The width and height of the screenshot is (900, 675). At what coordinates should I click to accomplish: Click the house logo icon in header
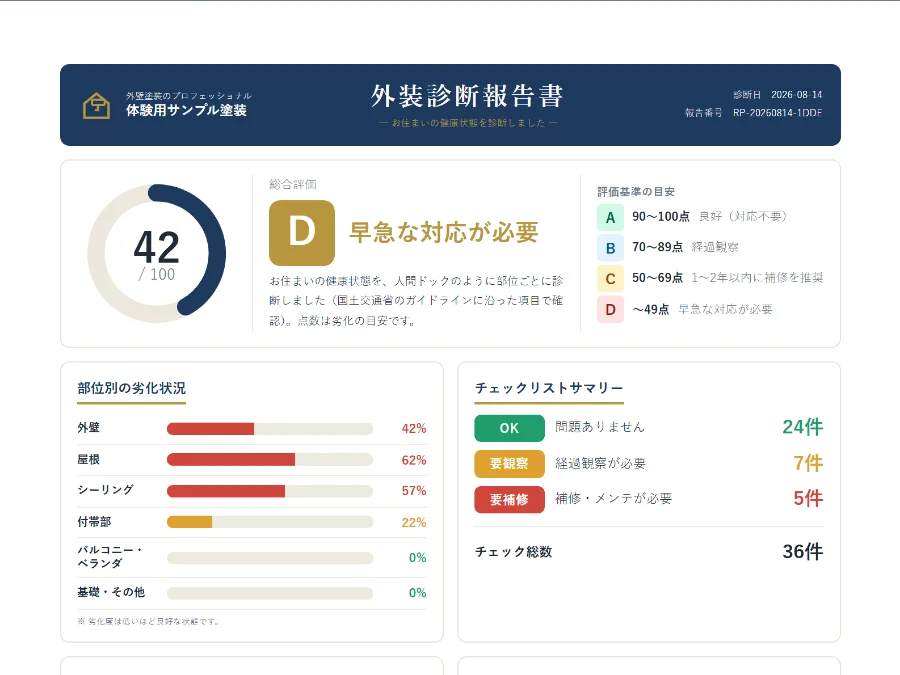click(x=96, y=106)
